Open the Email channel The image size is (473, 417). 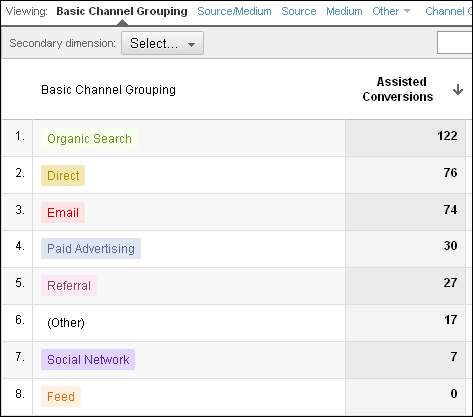point(63,212)
